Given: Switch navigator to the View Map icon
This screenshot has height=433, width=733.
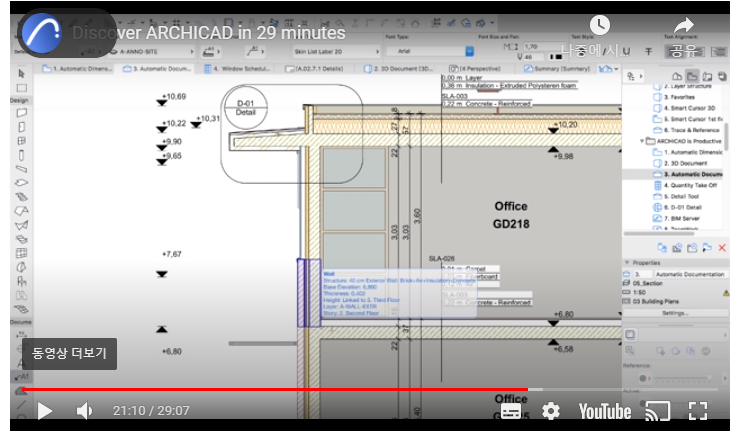Looking at the screenshot, I should [692, 76].
